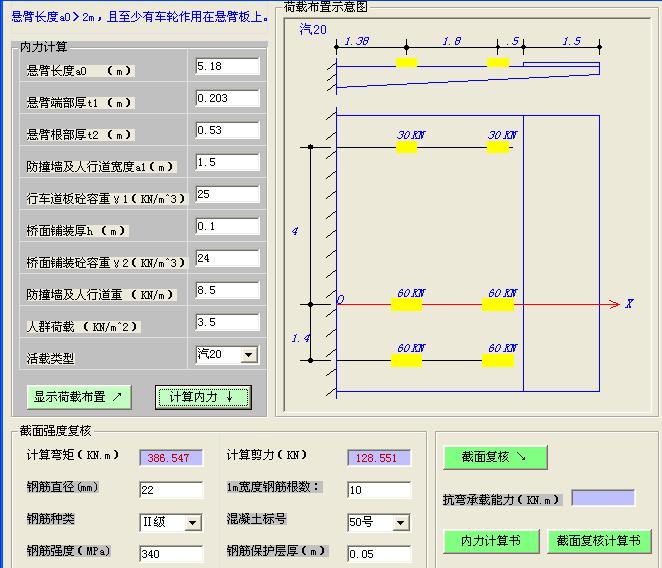Click the 汽20 label in the load diagram
This screenshot has height=568, width=662.
tap(313, 30)
